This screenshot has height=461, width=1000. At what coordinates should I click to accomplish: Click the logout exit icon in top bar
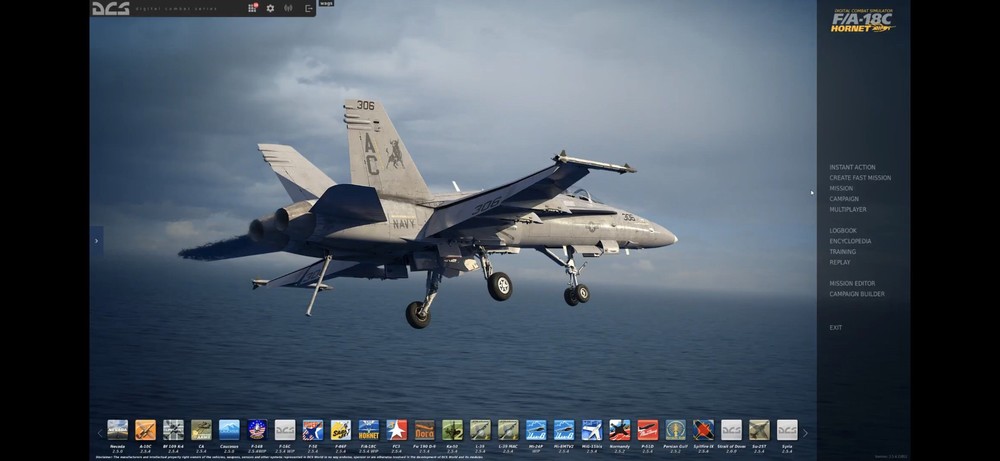coord(309,8)
